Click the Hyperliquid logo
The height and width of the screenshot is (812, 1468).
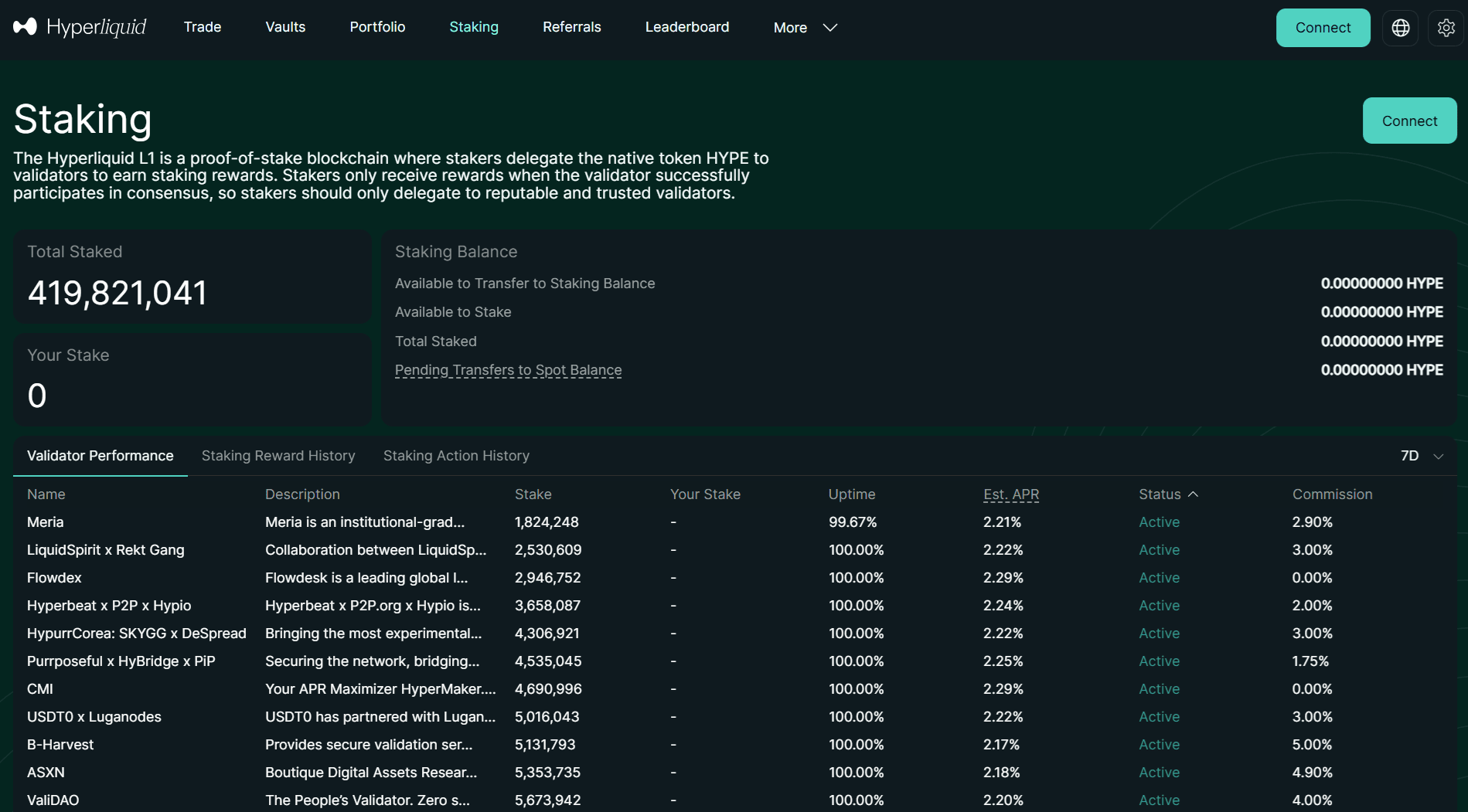tap(77, 26)
